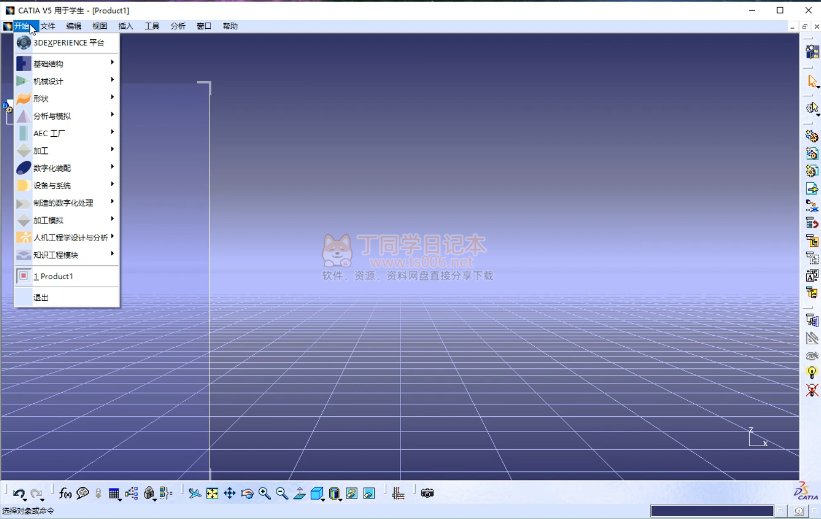Click 退出 to exit CATIA
This screenshot has width=821, height=519.
tap(41, 297)
